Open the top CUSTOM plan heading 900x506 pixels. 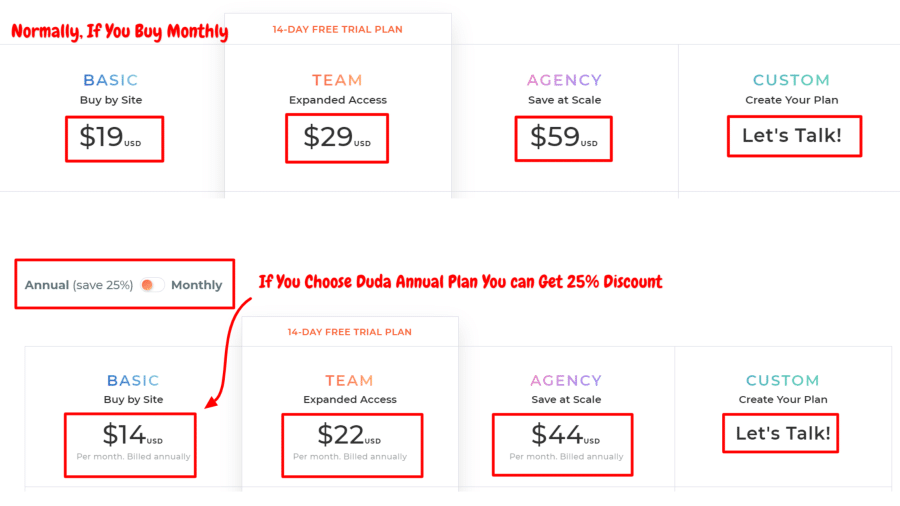coord(792,80)
